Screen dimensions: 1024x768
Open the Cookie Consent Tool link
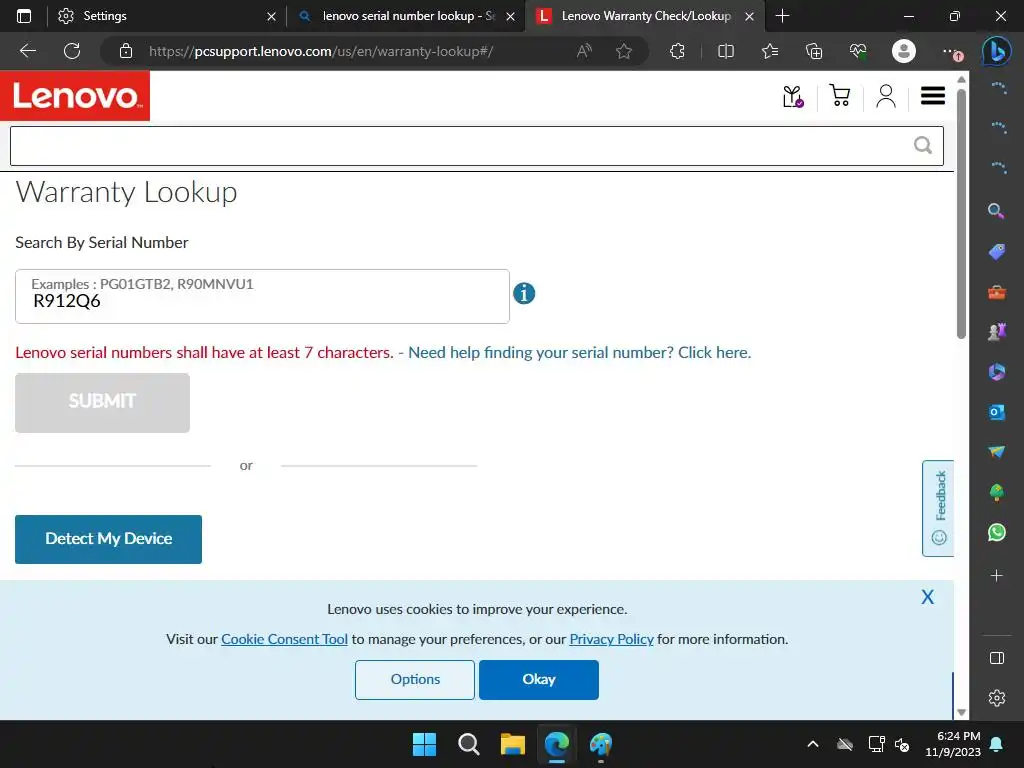point(284,639)
